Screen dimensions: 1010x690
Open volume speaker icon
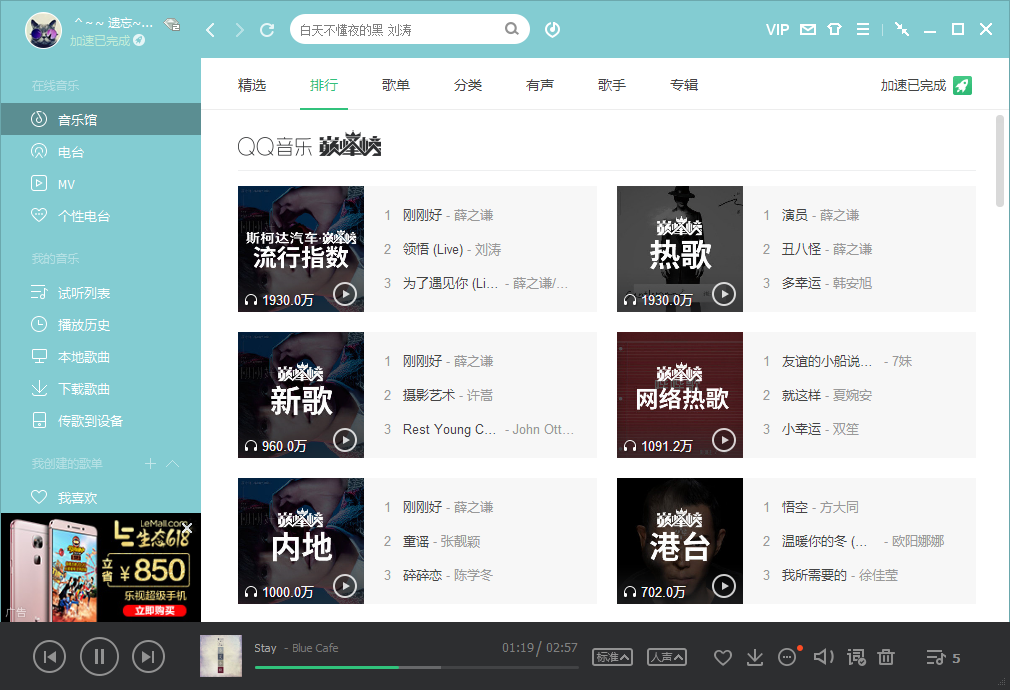(823, 657)
